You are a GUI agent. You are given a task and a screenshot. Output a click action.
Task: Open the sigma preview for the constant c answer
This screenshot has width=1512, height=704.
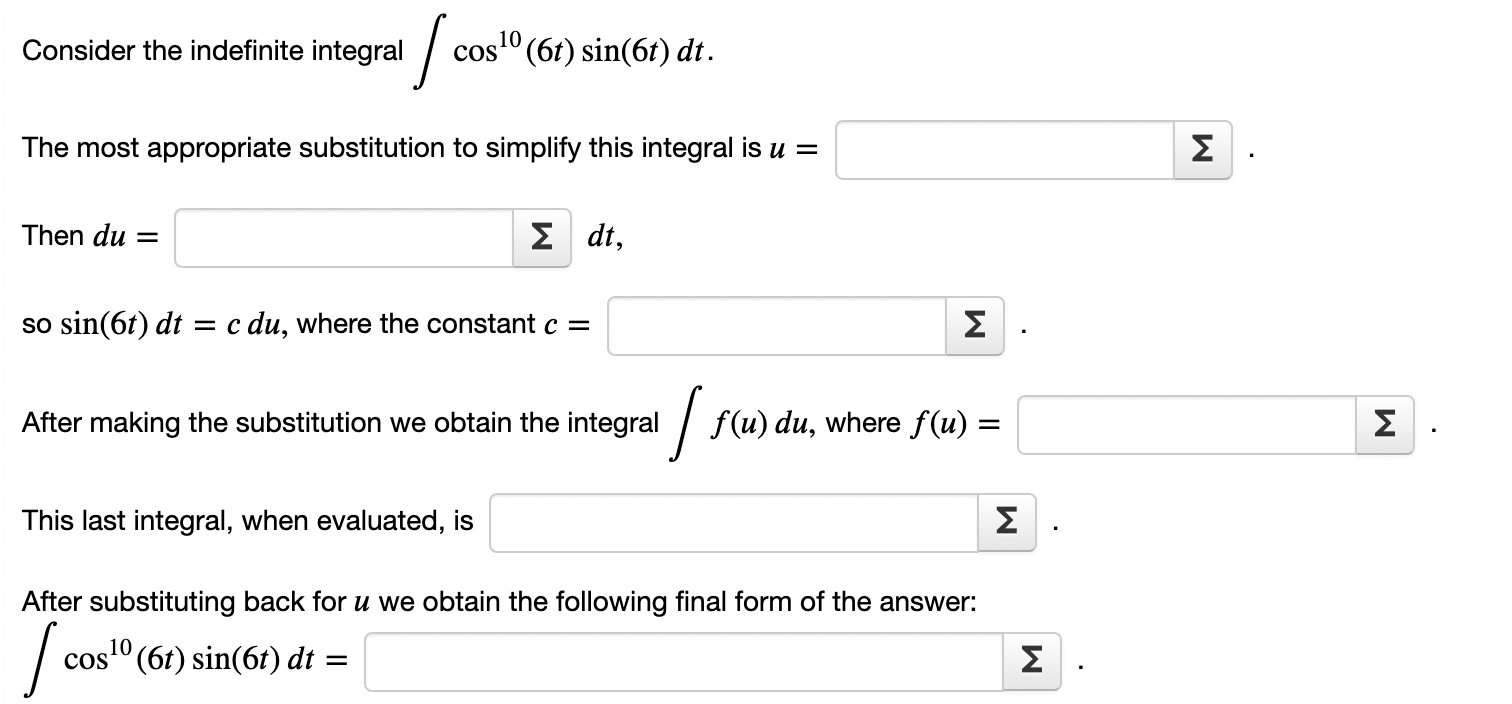(975, 325)
